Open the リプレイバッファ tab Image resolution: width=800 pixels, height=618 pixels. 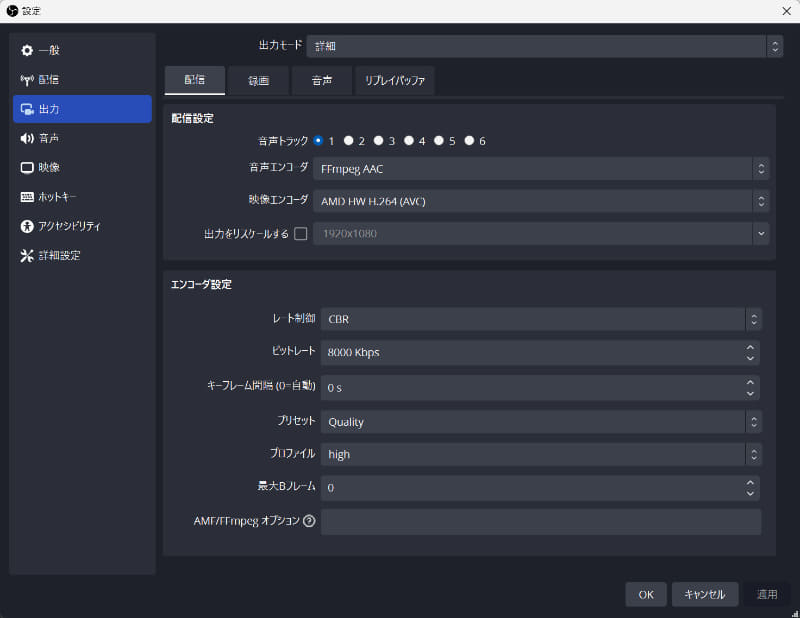[395, 80]
